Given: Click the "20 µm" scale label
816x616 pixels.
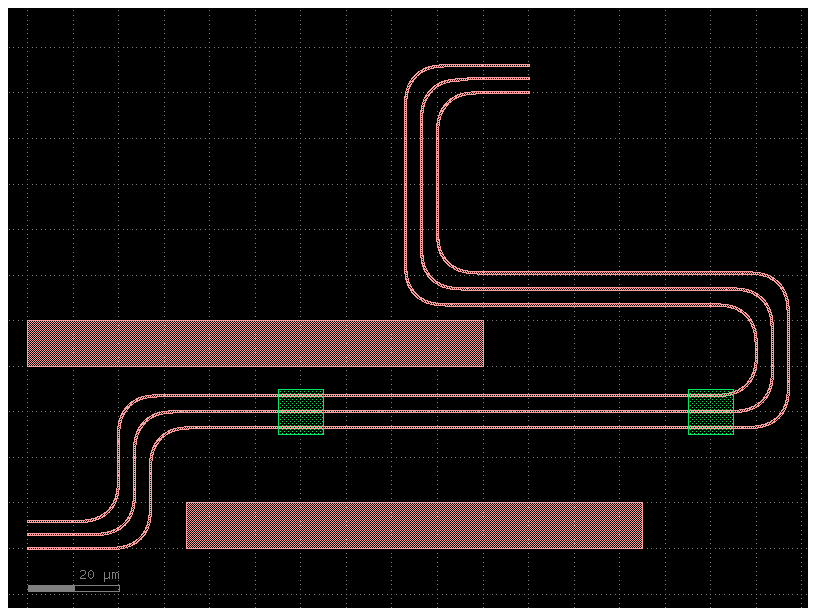Looking at the screenshot, I should 99,575.
